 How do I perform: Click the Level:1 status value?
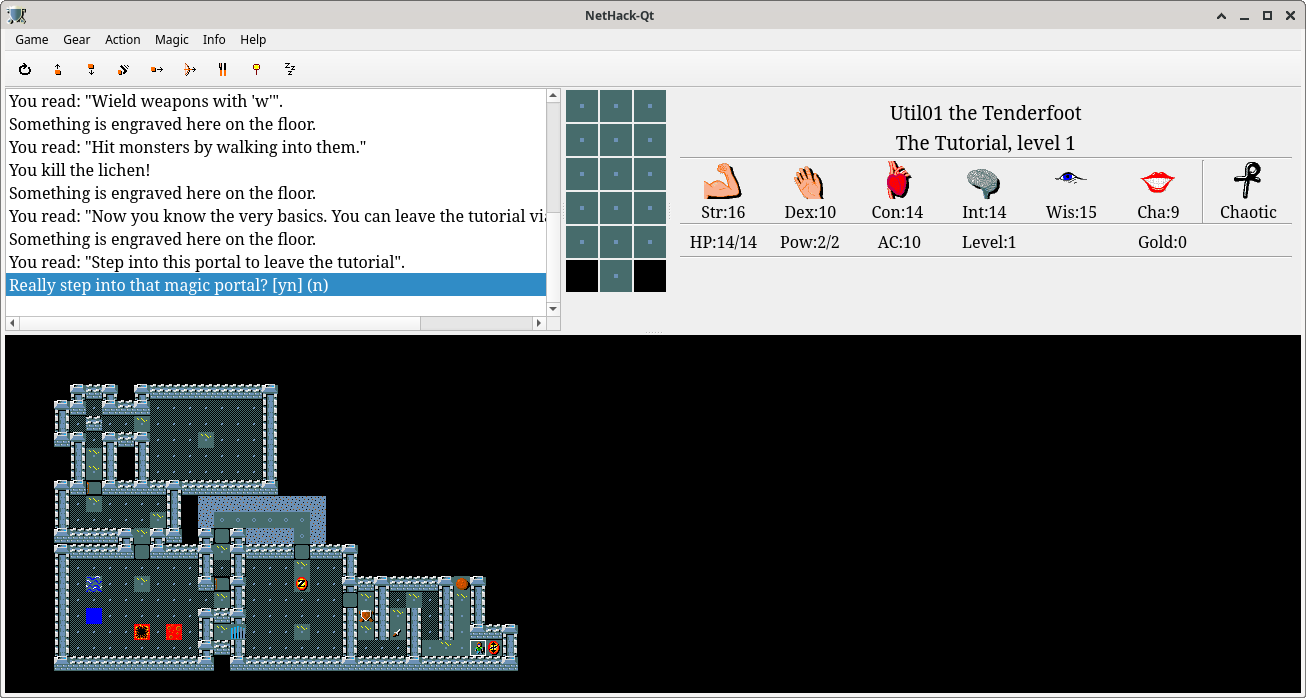(989, 242)
